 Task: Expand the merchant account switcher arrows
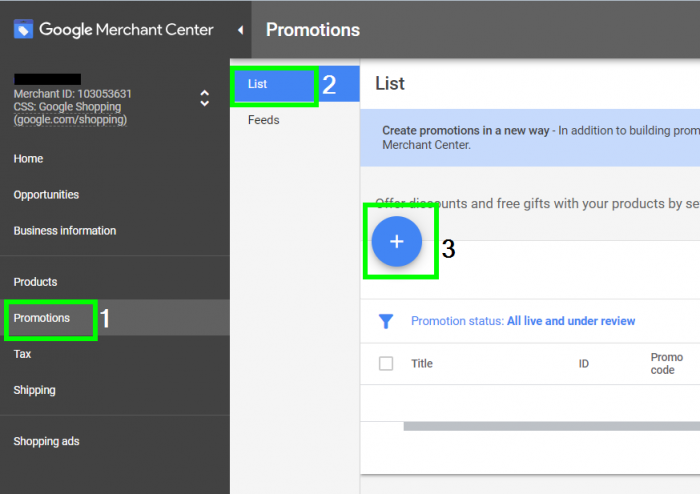point(204,98)
